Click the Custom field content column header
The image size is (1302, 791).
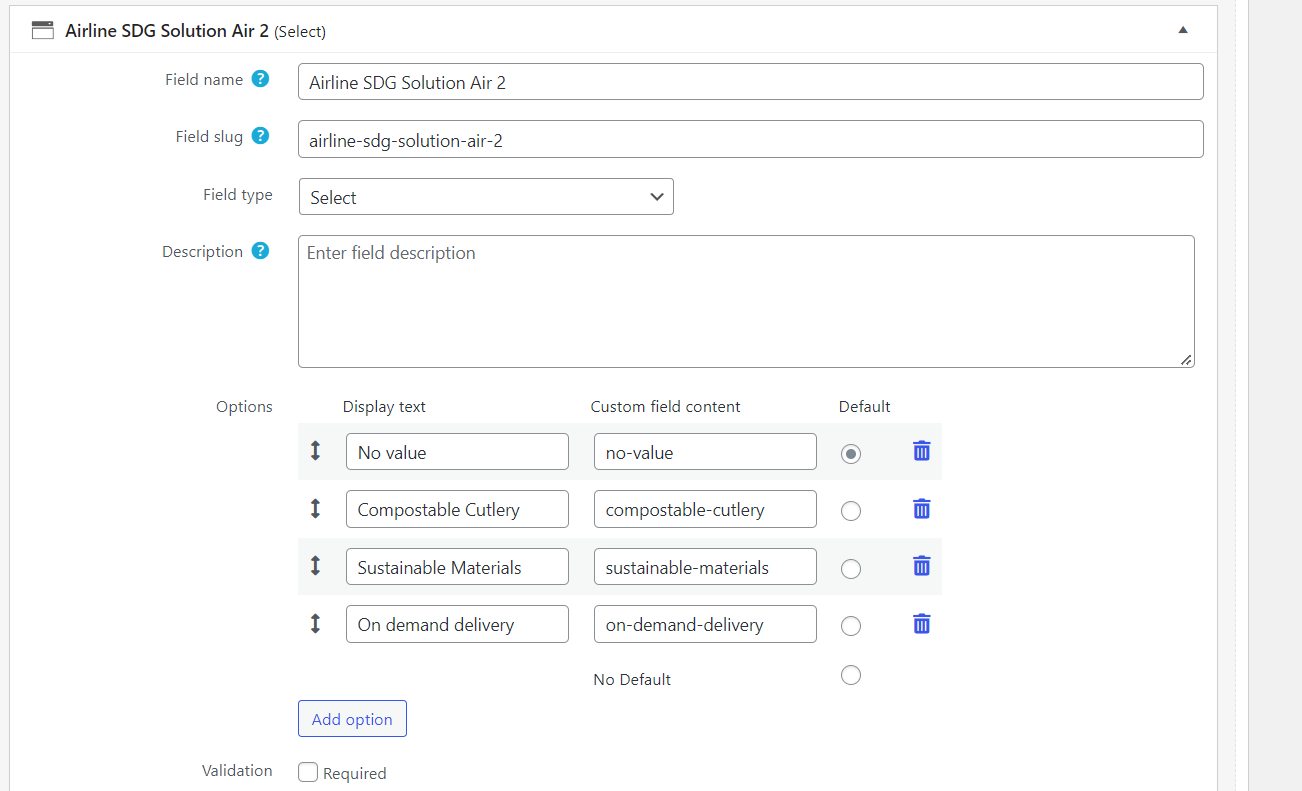666,406
